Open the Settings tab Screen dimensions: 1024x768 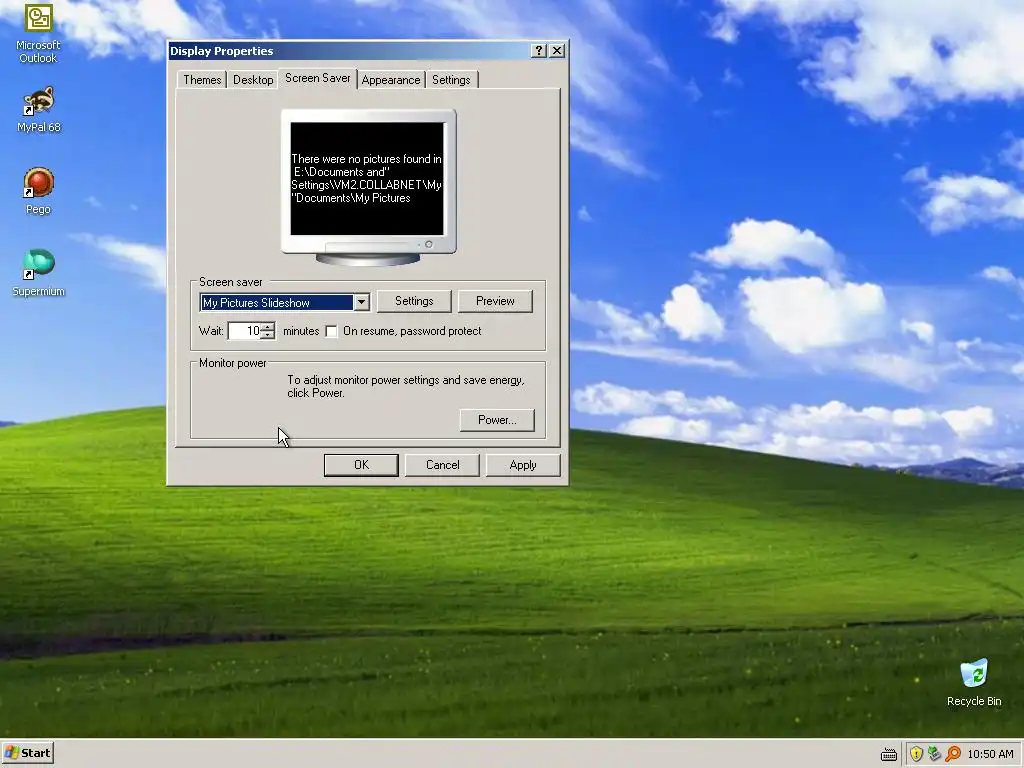point(451,80)
